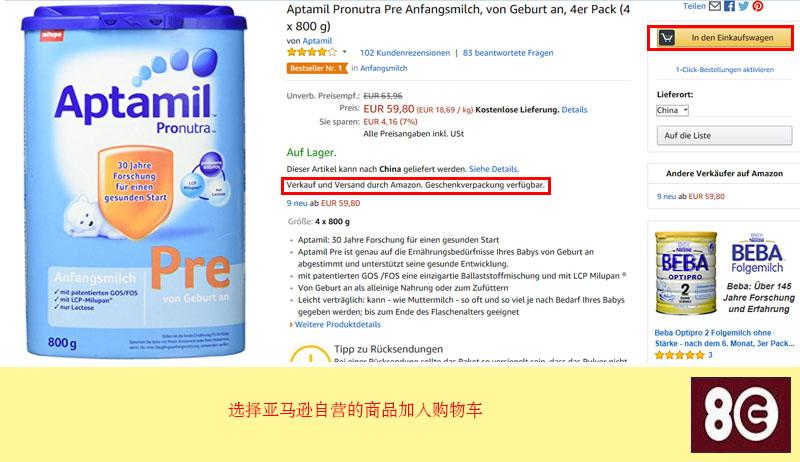Click the shopping cart icon
The image size is (800, 462).
pyautogui.click(x=666, y=38)
